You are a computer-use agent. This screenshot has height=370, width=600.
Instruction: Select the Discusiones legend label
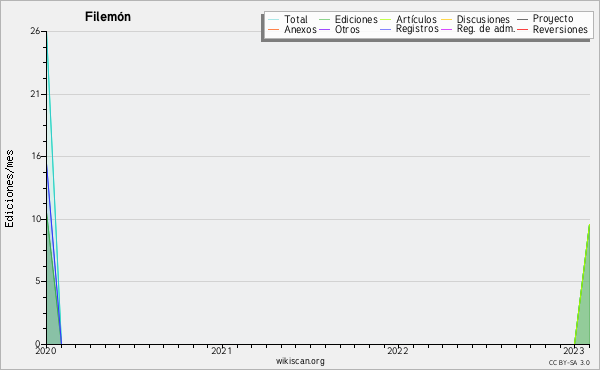click(x=483, y=19)
